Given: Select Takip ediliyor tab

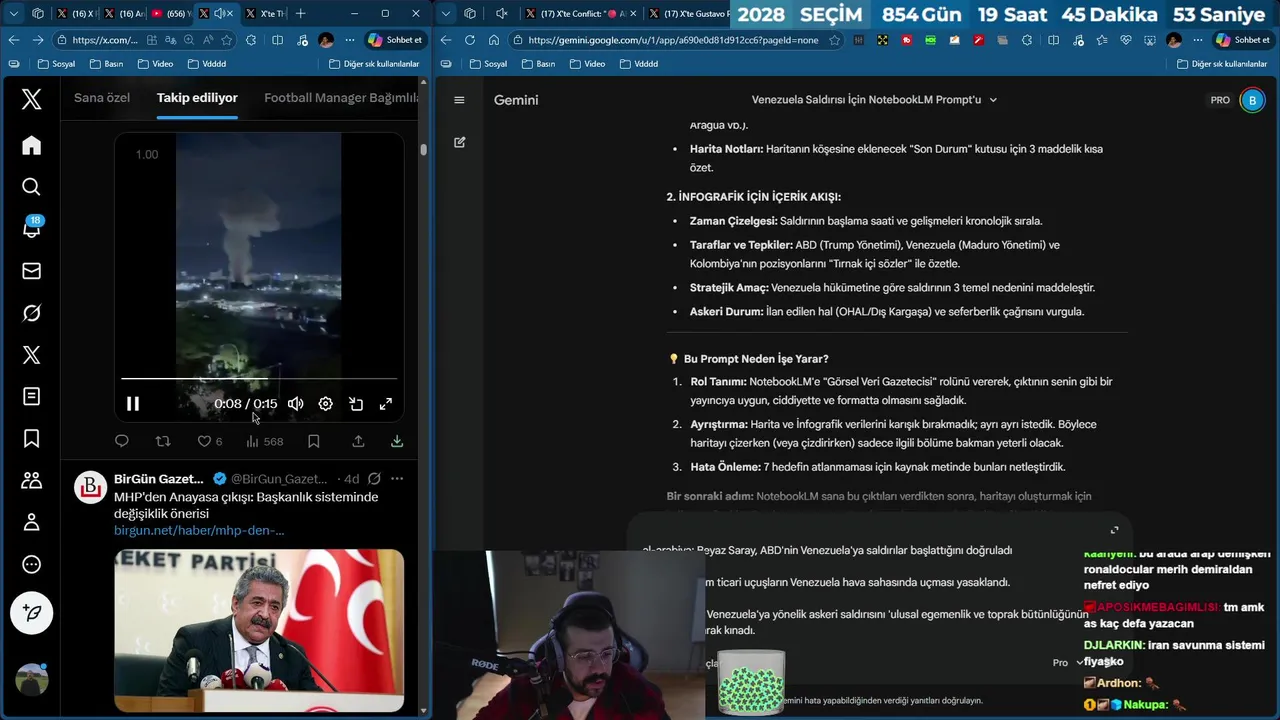Looking at the screenshot, I should 197,97.
